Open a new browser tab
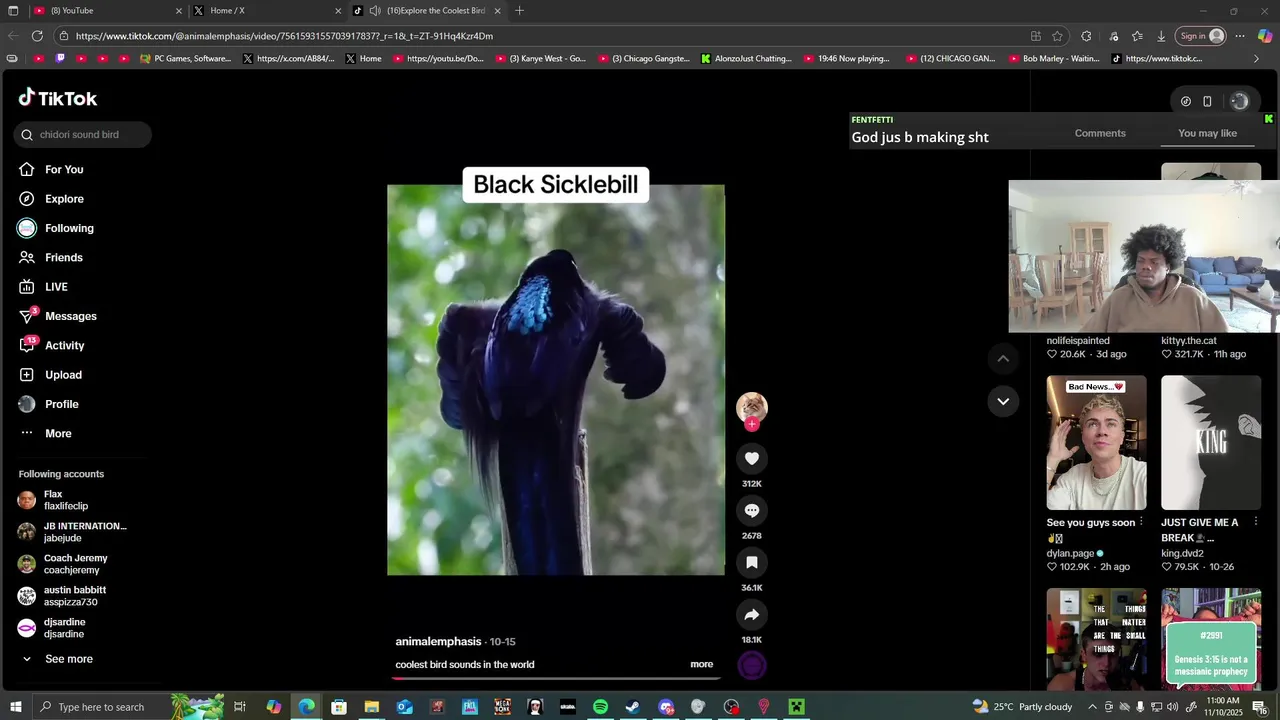1280x720 pixels. (519, 11)
